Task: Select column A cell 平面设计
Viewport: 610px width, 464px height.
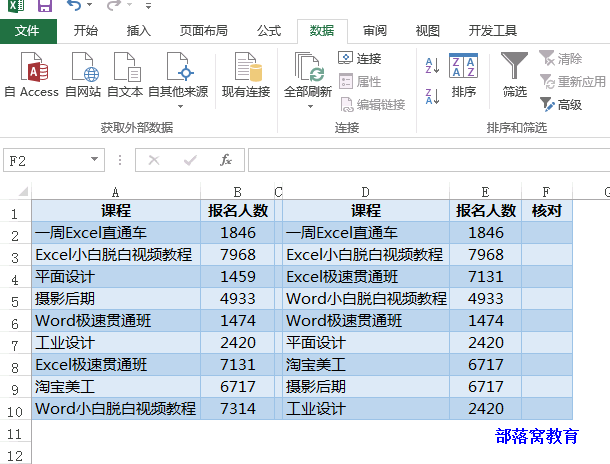Action: (x=116, y=277)
